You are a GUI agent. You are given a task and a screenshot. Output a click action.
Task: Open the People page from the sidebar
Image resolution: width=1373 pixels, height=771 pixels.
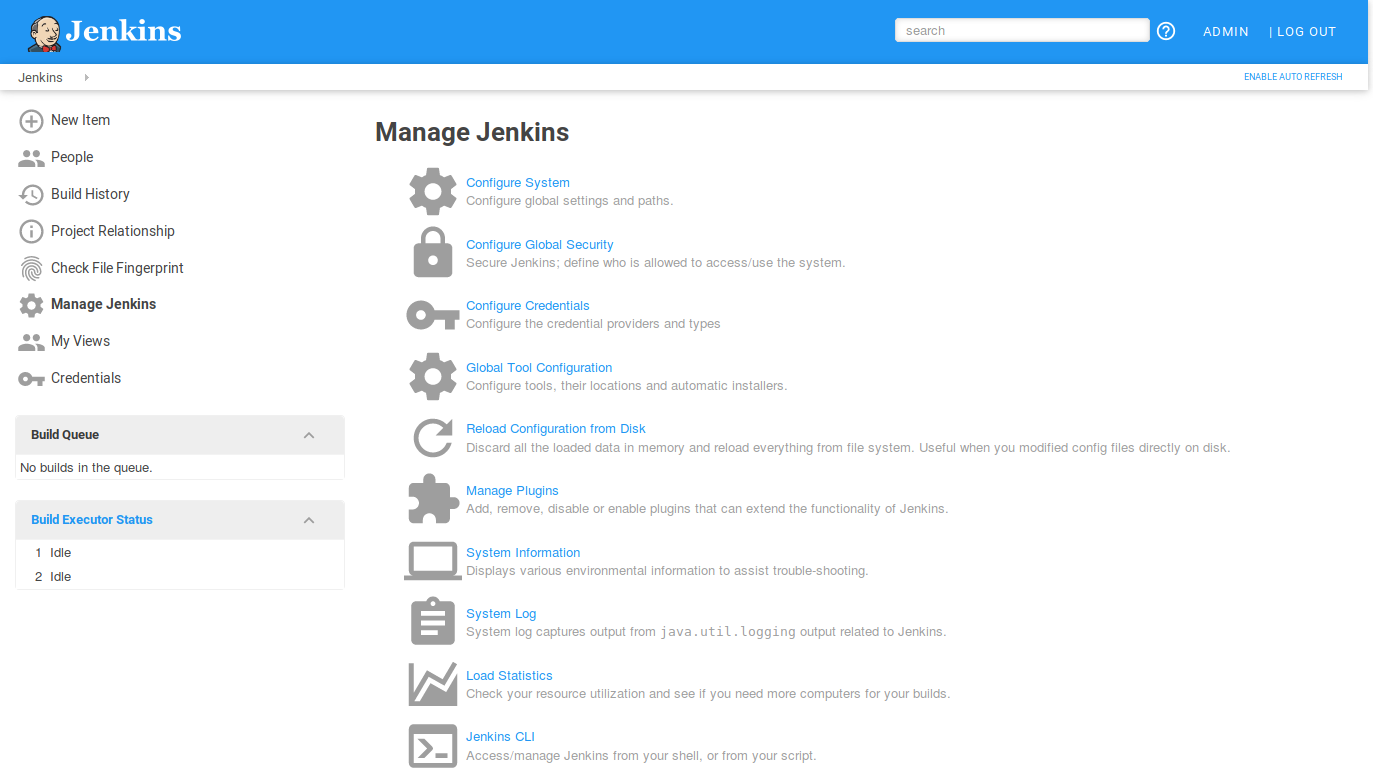71,157
